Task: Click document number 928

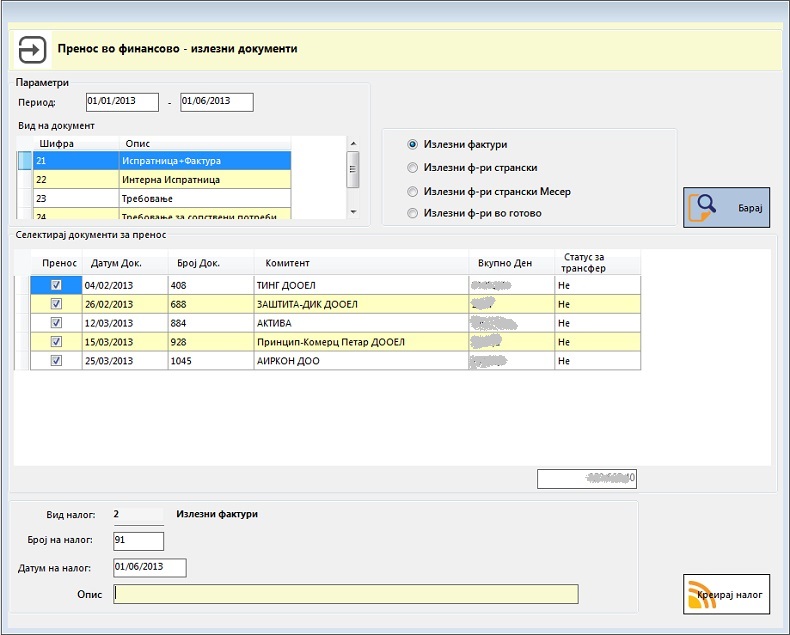Action: pyautogui.click(x=211, y=342)
